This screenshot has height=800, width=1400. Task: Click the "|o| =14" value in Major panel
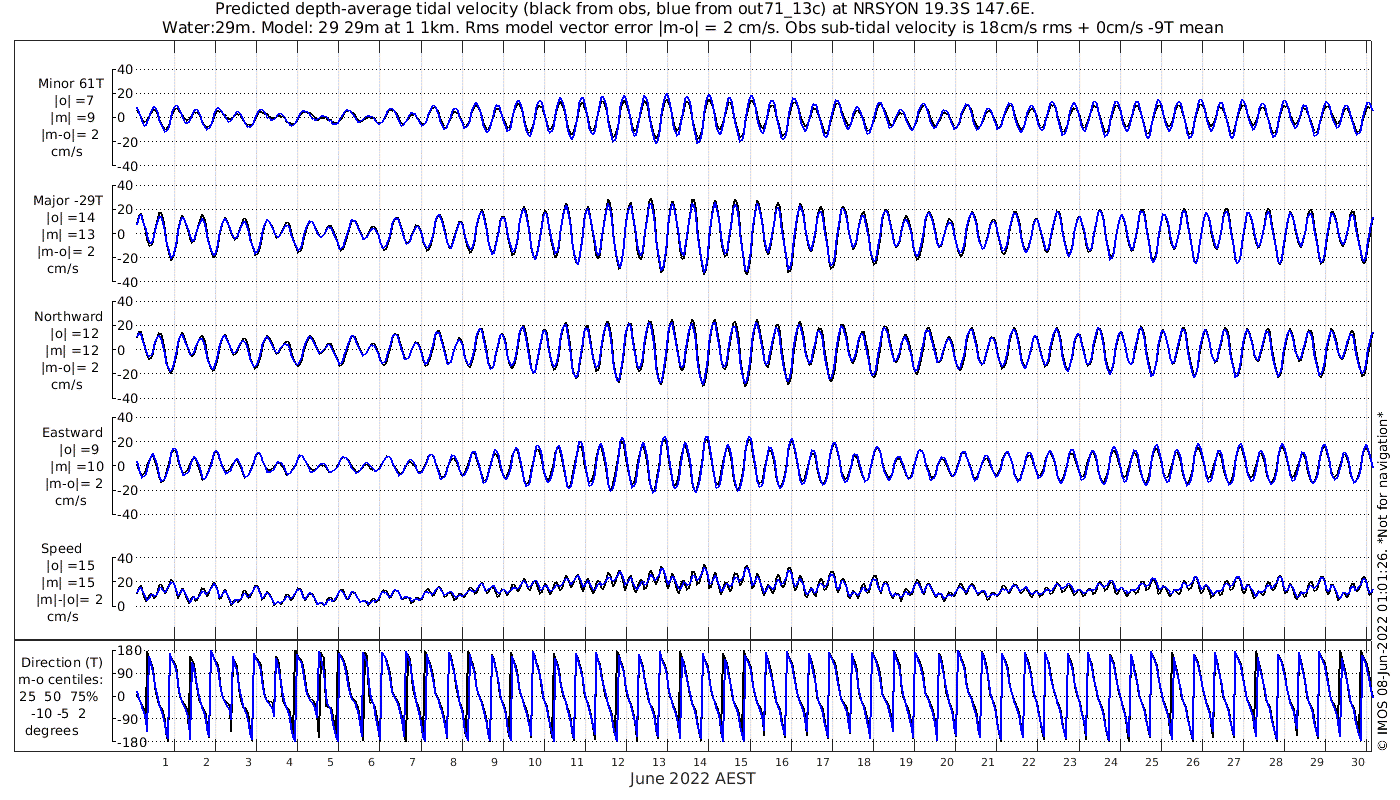70,217
